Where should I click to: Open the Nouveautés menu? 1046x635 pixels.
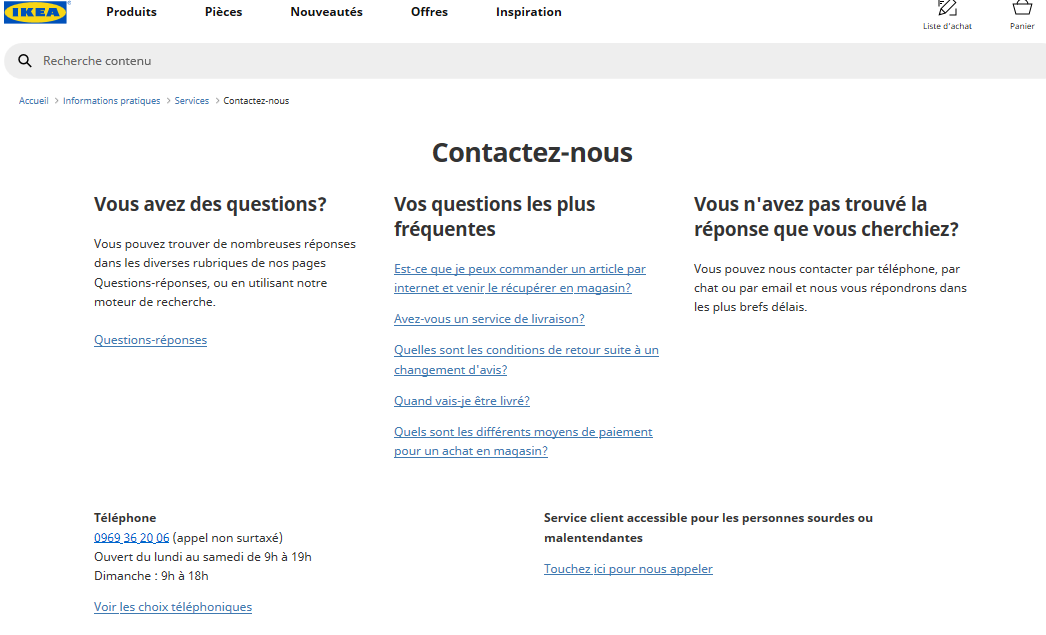coord(326,12)
